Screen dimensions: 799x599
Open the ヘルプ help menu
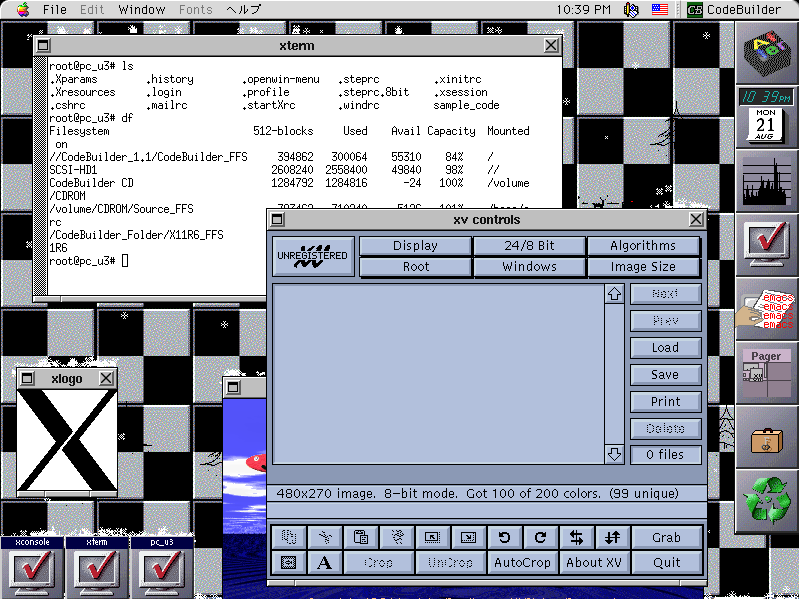tap(244, 10)
